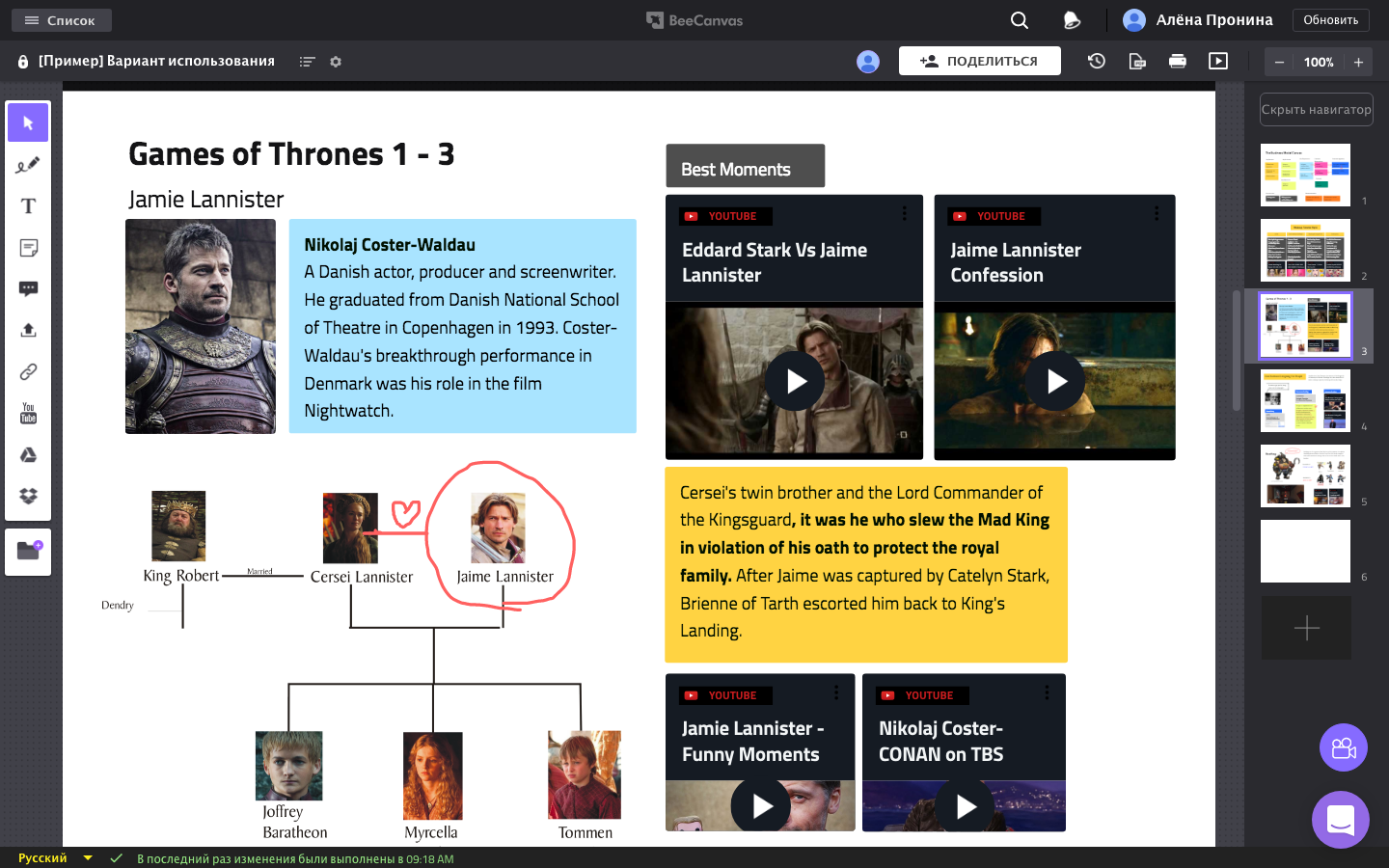Play Jaime Lannister Confession video
The height and width of the screenshot is (868, 1389).
(1055, 381)
